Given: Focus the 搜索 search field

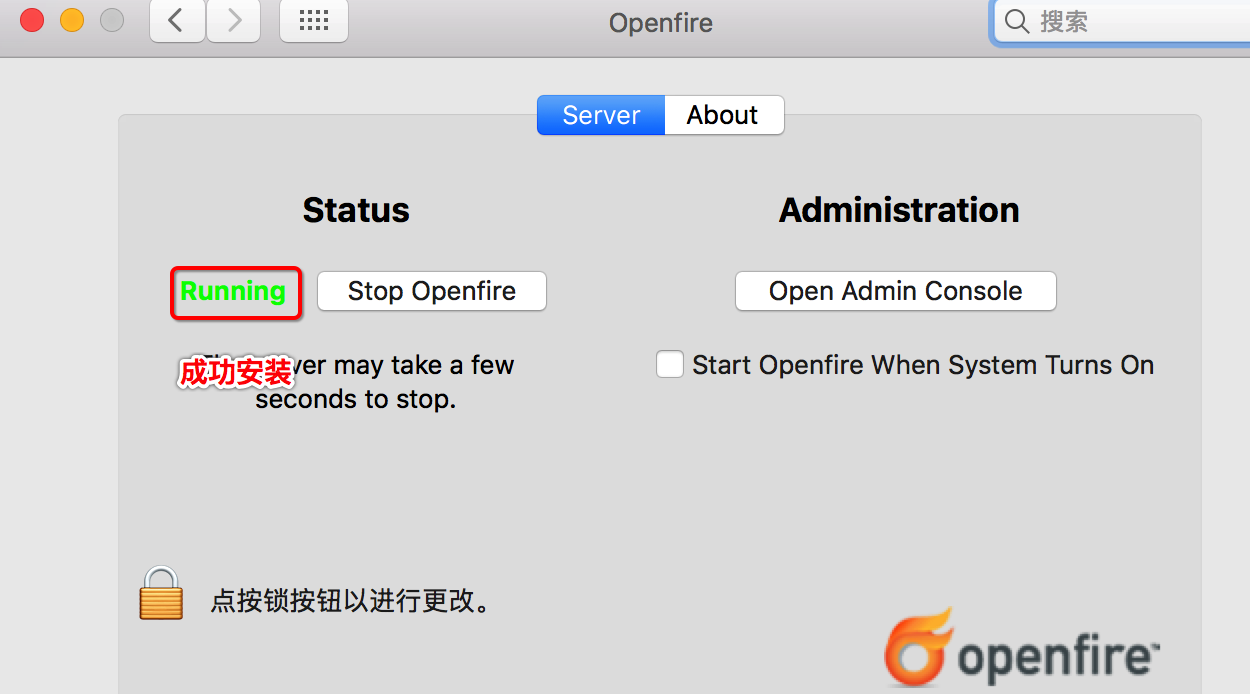Looking at the screenshot, I should point(1122,21).
